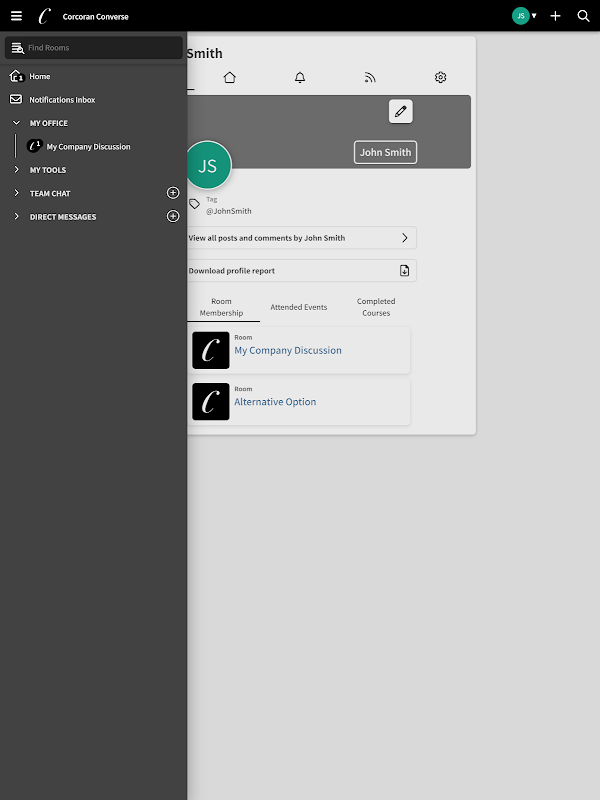This screenshot has height=800, width=600.
Task: Switch to the RSS feed tab
Action: click(370, 77)
